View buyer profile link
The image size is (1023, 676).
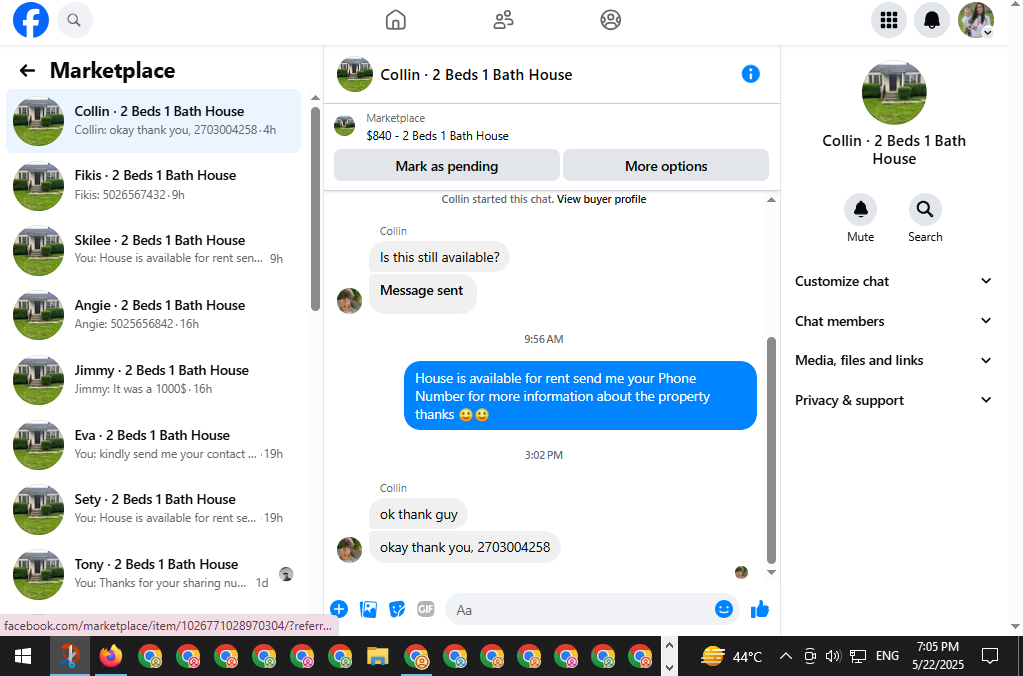[x=602, y=199]
